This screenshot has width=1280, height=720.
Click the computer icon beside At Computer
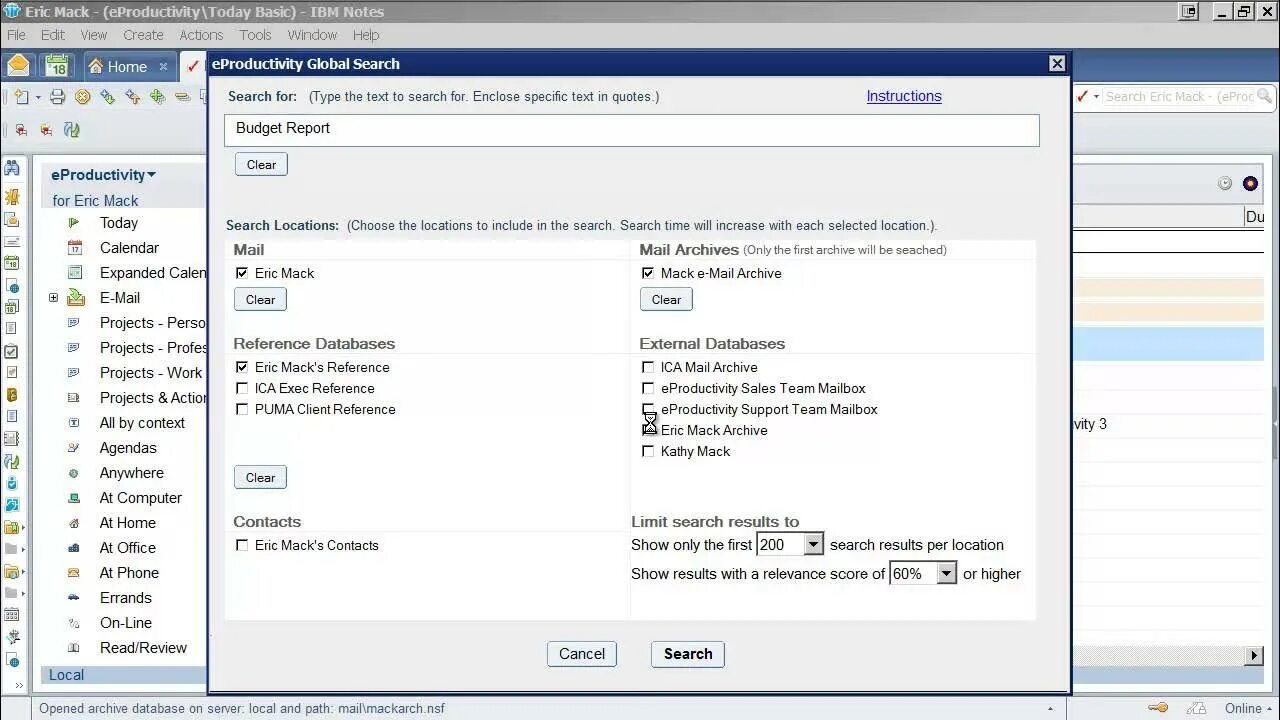74,498
